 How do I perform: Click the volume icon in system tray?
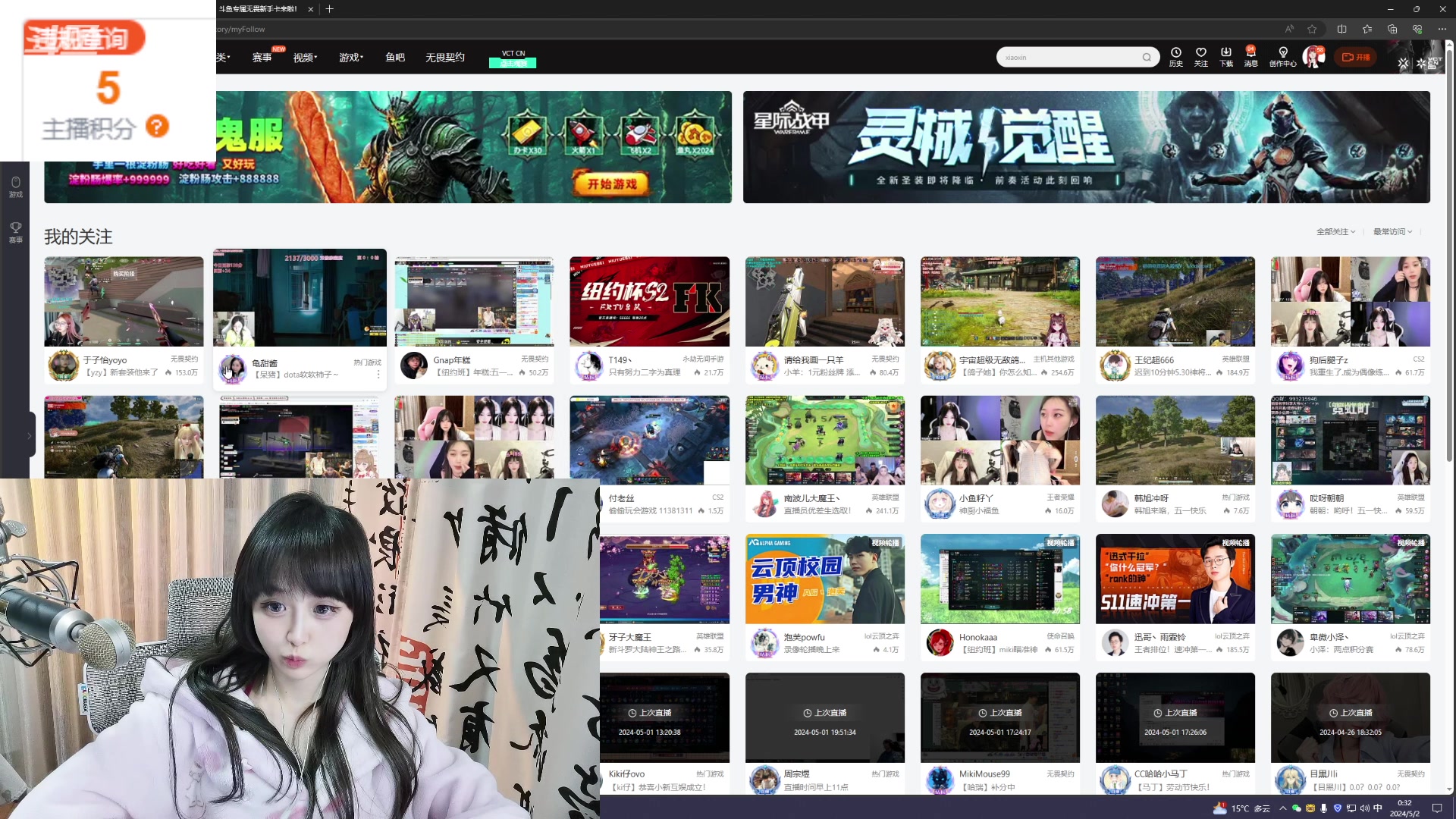pyautogui.click(x=1363, y=808)
